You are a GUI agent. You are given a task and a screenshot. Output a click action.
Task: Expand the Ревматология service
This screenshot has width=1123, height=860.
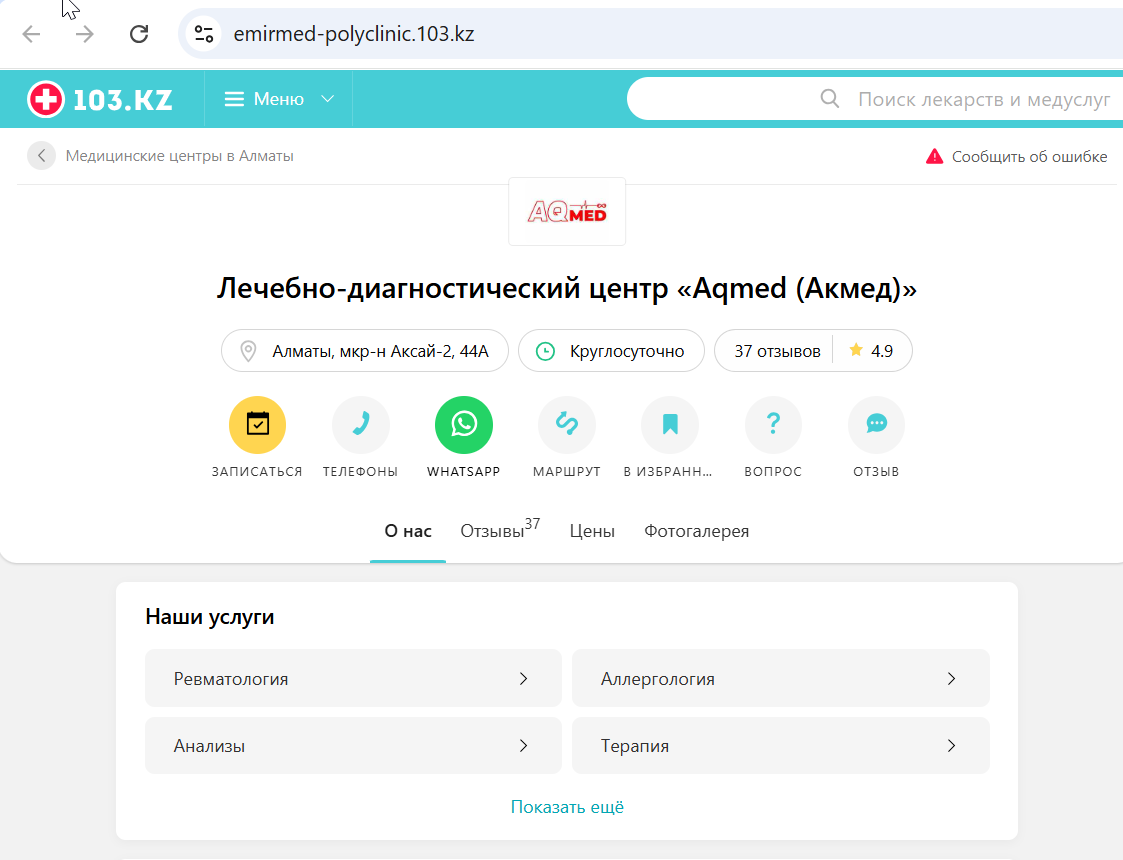353,678
